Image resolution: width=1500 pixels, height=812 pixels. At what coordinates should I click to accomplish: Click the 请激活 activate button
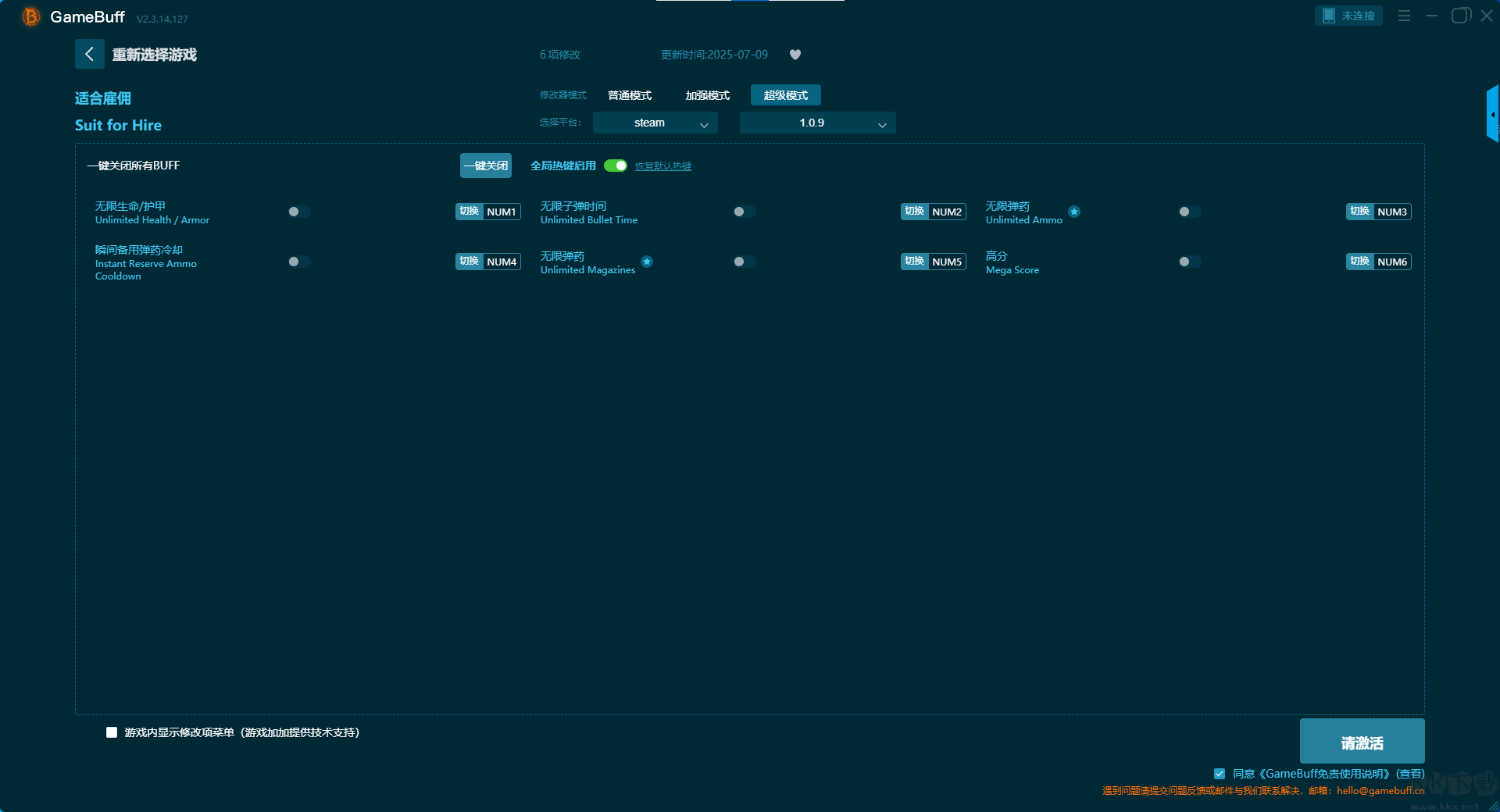tap(1362, 742)
